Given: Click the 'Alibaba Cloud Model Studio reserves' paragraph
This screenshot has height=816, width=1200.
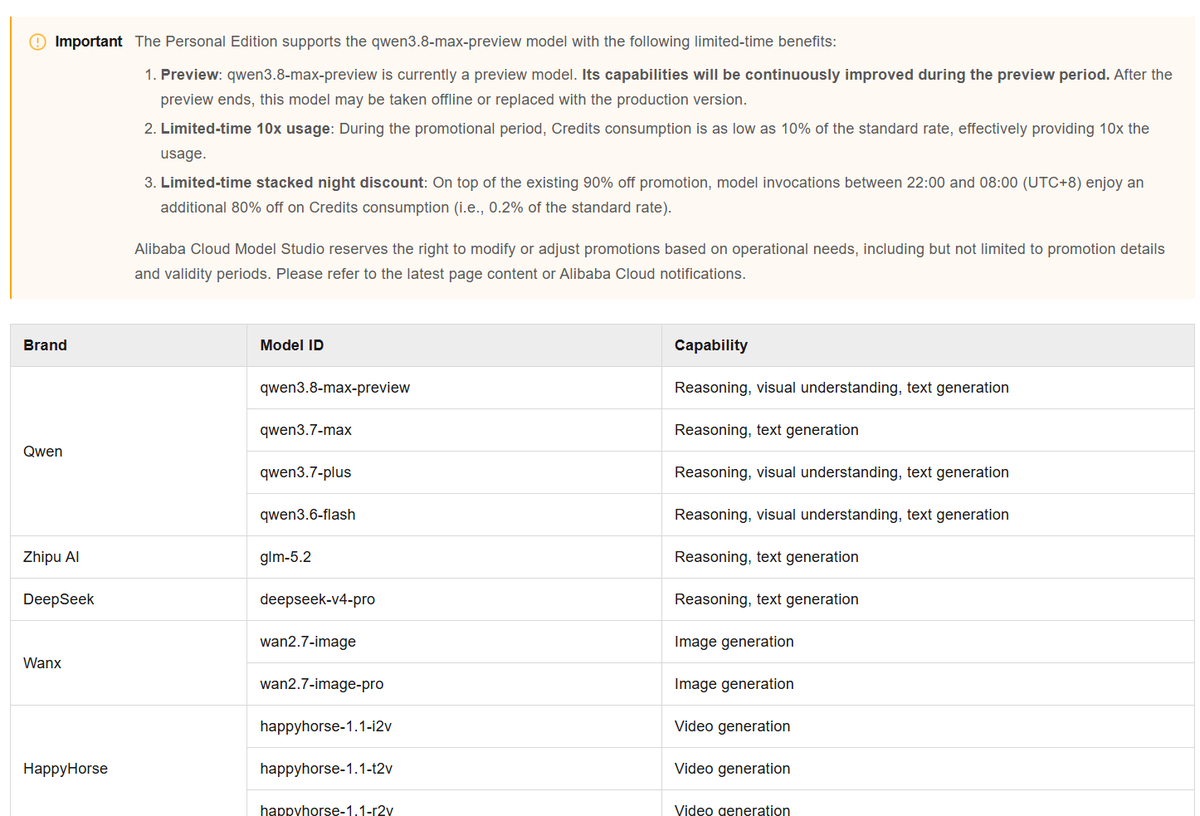Looking at the screenshot, I should tap(650, 261).
